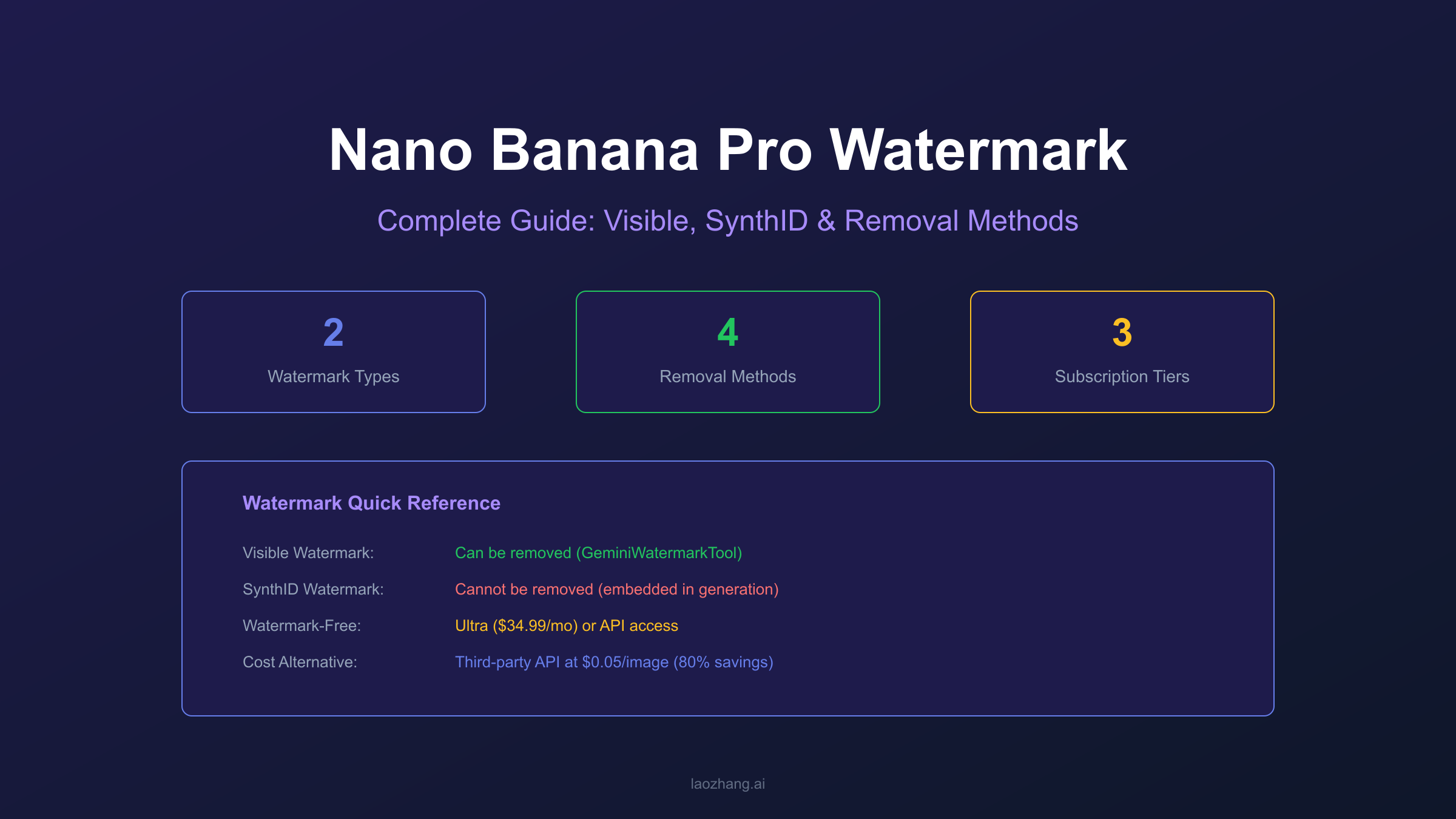Click the "Cost Alternative:" row label

pyautogui.click(x=300, y=662)
